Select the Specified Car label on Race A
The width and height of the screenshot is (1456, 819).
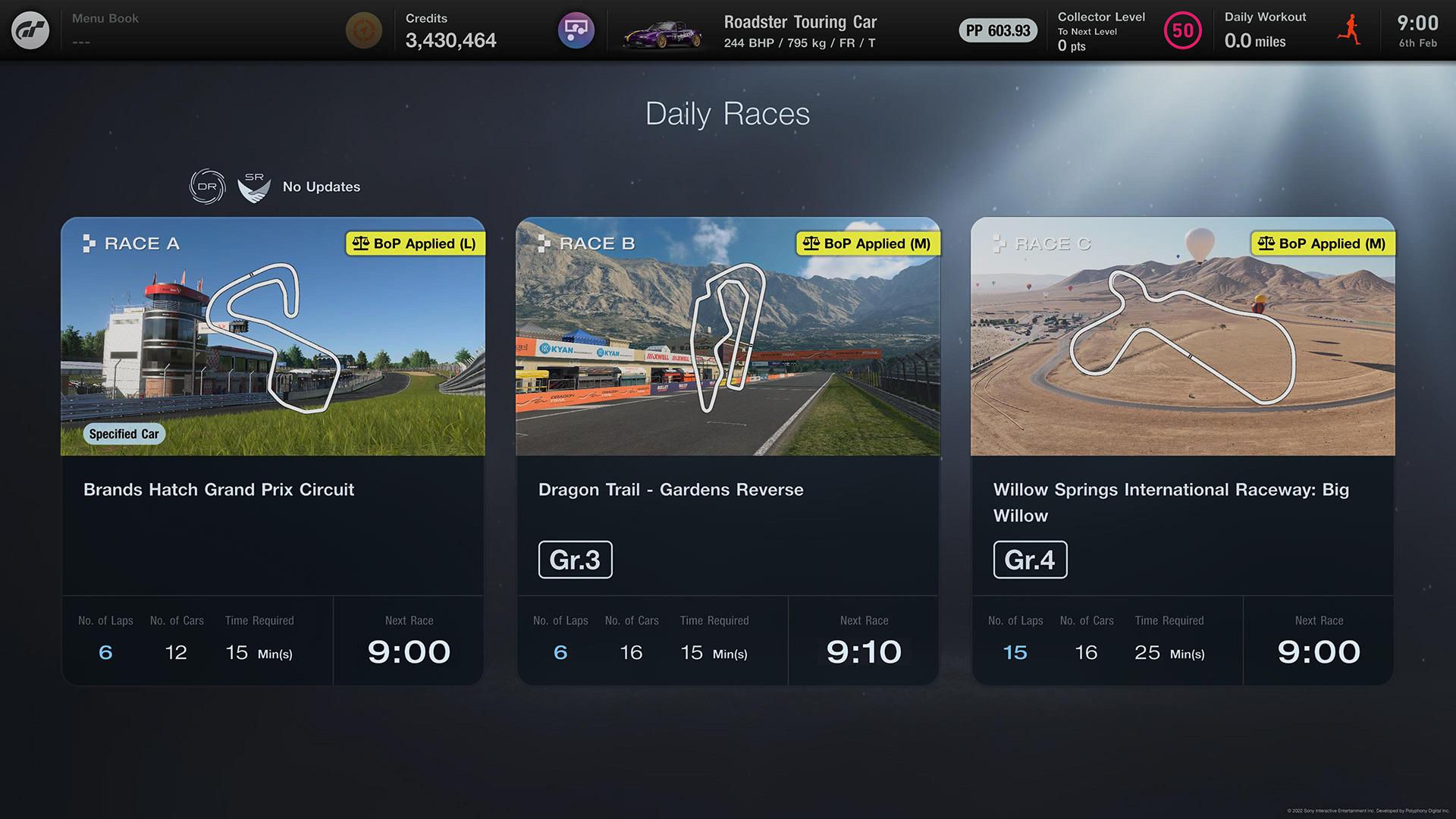(x=122, y=432)
